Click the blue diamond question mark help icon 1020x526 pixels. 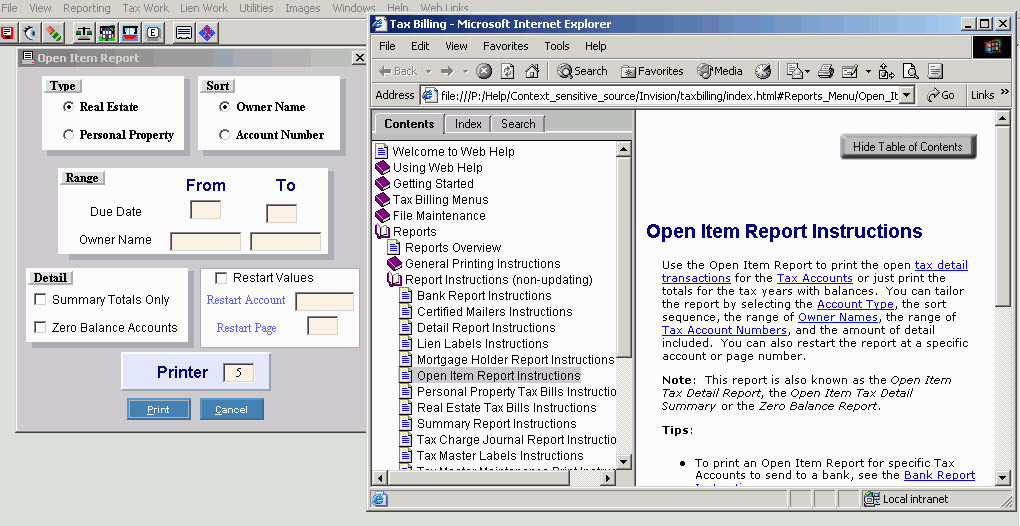click(208, 32)
